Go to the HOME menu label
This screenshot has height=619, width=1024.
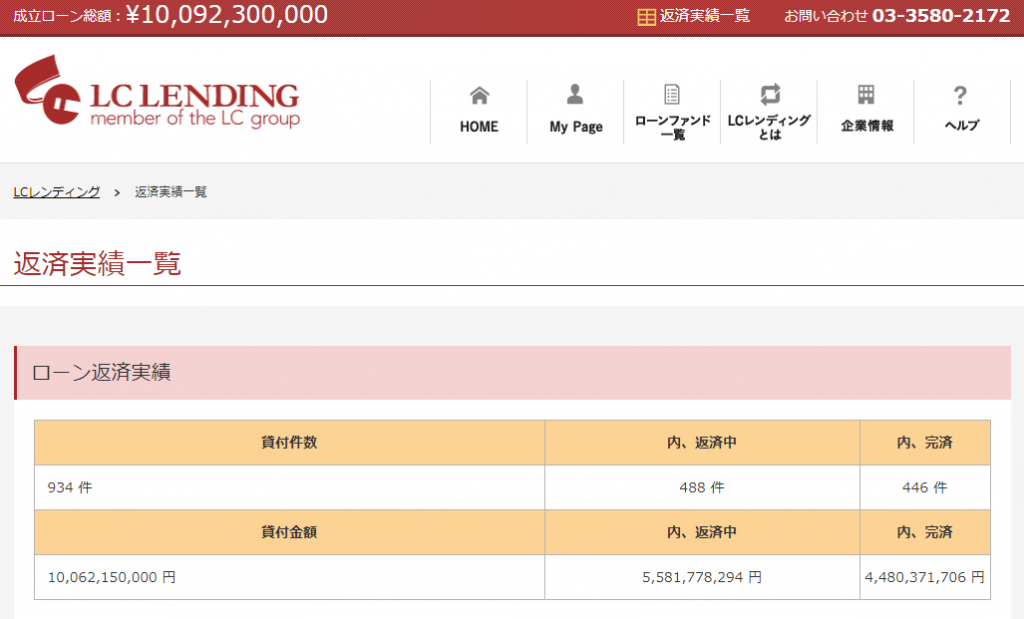(479, 127)
